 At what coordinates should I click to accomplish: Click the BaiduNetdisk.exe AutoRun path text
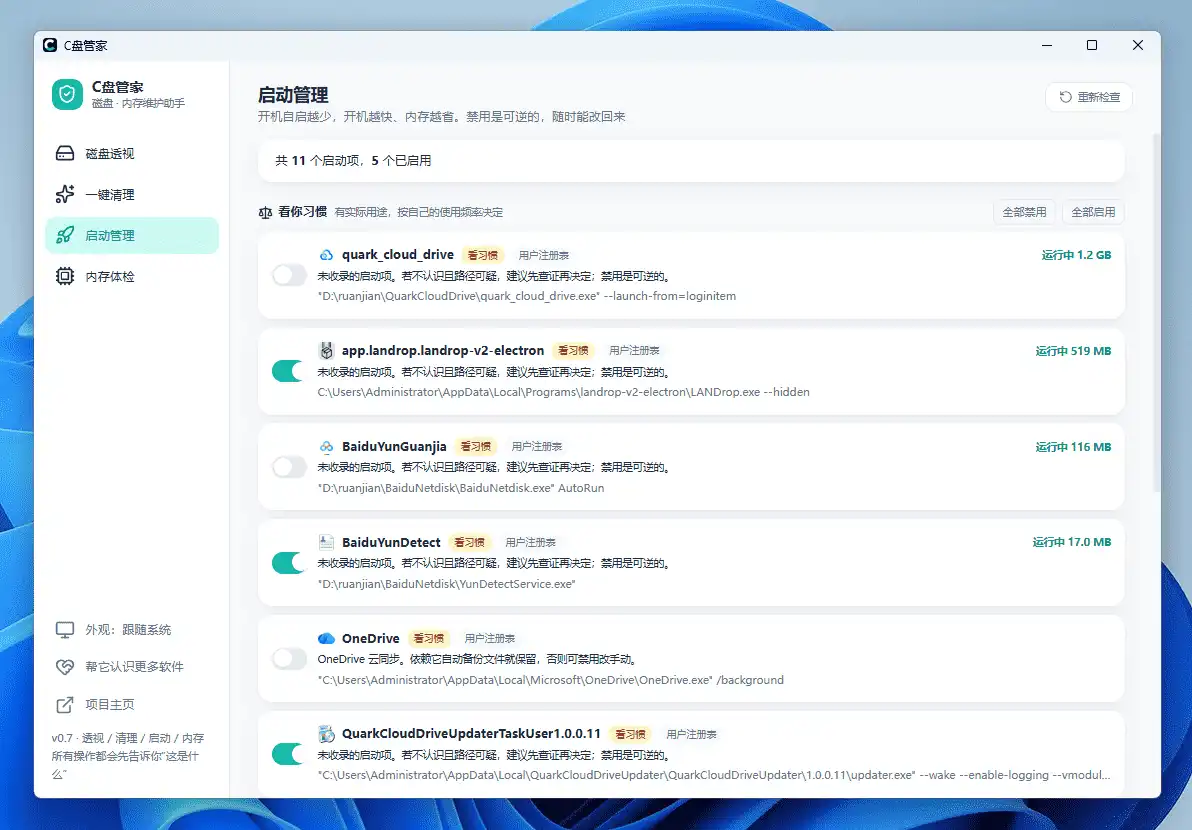(461, 488)
